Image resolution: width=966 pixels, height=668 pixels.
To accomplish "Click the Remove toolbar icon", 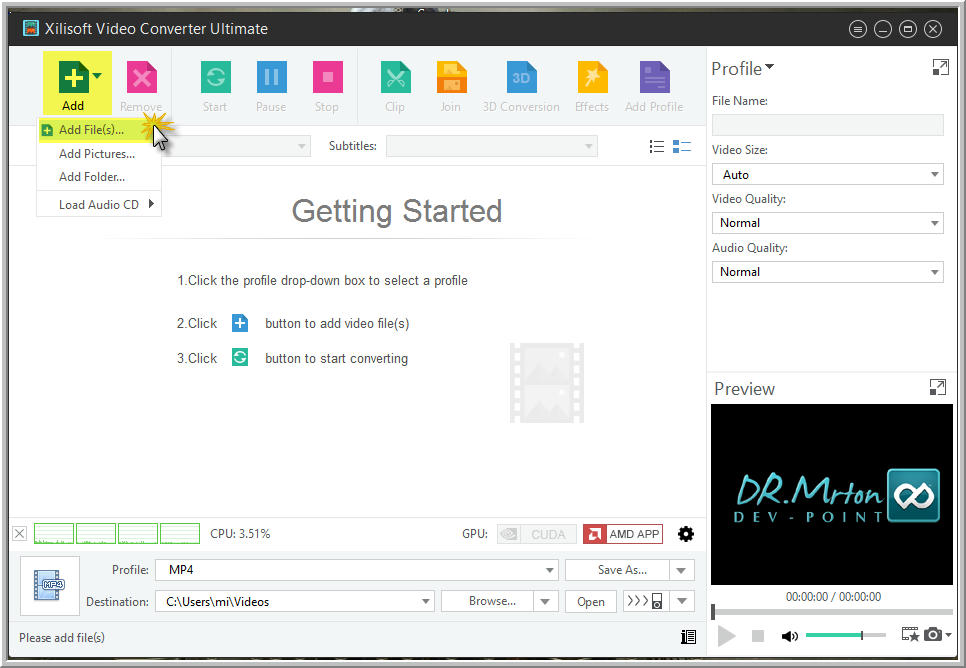I will point(142,78).
